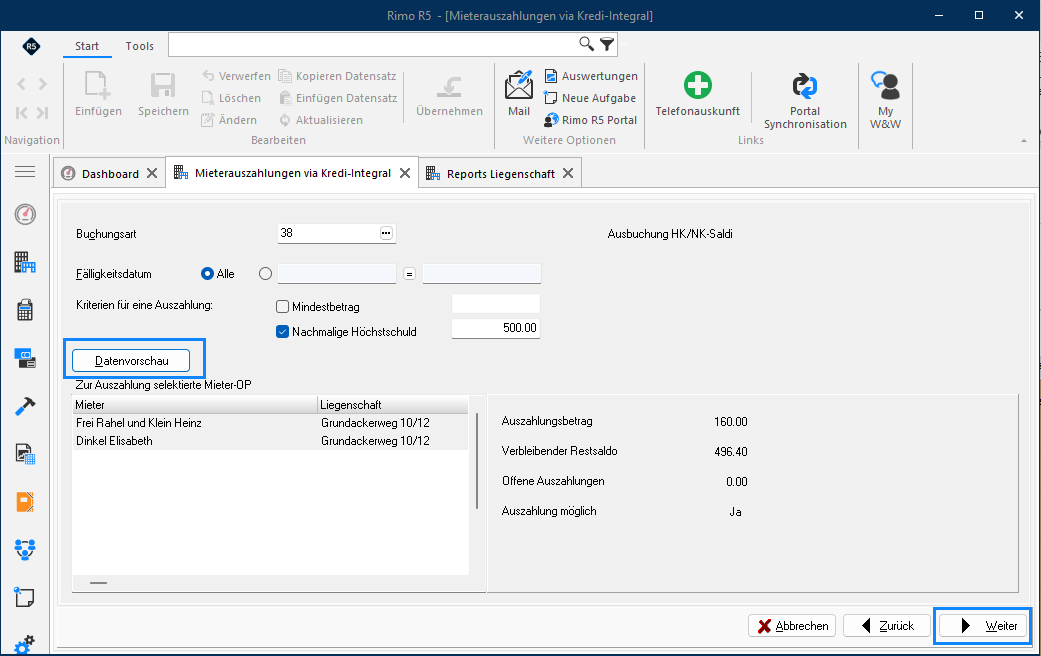Open the note sidebar icon
Image resolution: width=1041 pixels, height=656 pixels.
click(x=25, y=598)
